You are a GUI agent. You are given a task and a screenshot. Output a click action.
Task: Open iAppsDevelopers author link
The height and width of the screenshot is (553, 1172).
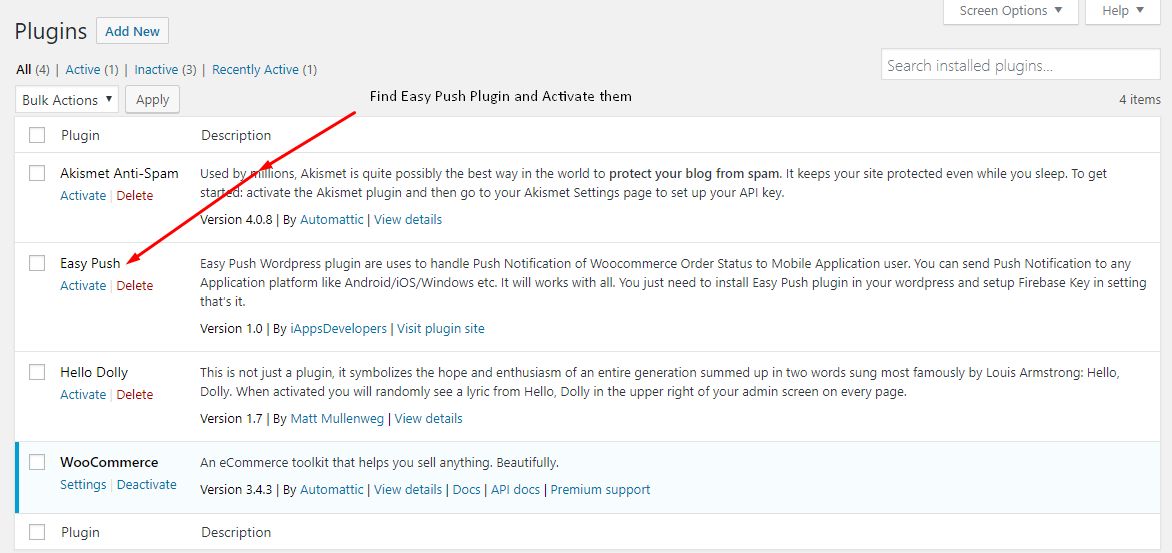pyautogui.click(x=339, y=329)
